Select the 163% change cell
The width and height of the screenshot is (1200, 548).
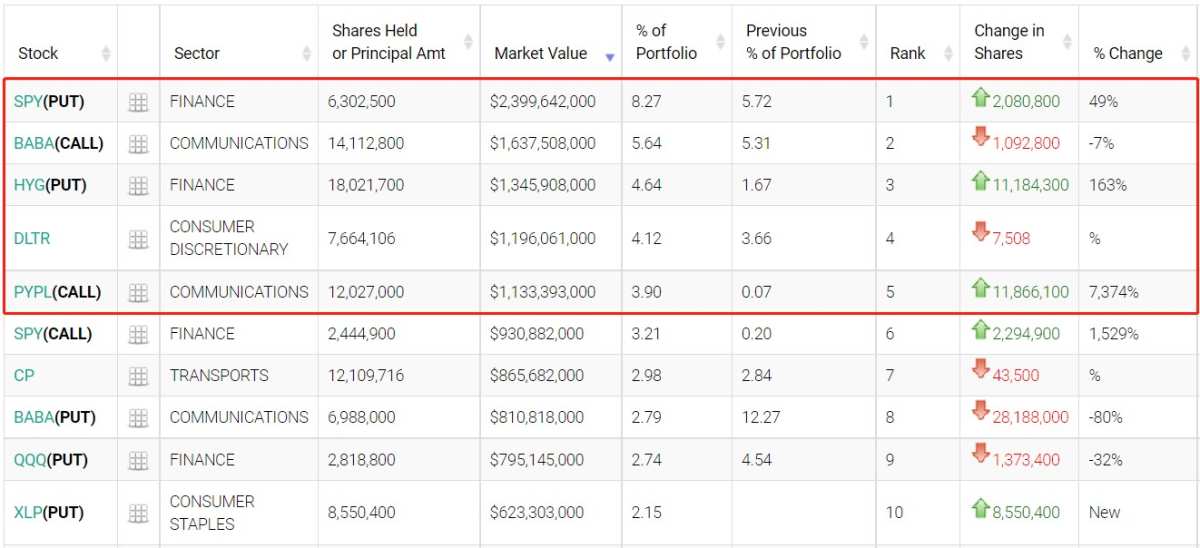[1108, 186]
